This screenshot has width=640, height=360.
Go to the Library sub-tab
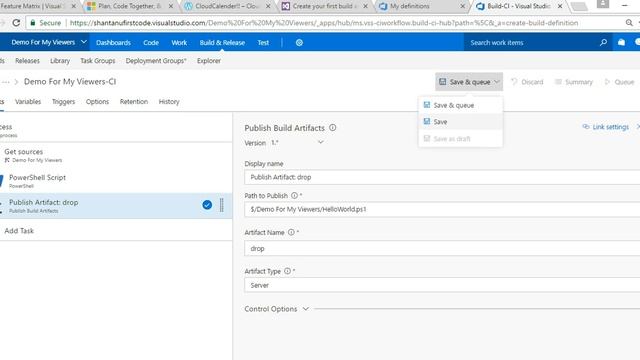click(60, 61)
